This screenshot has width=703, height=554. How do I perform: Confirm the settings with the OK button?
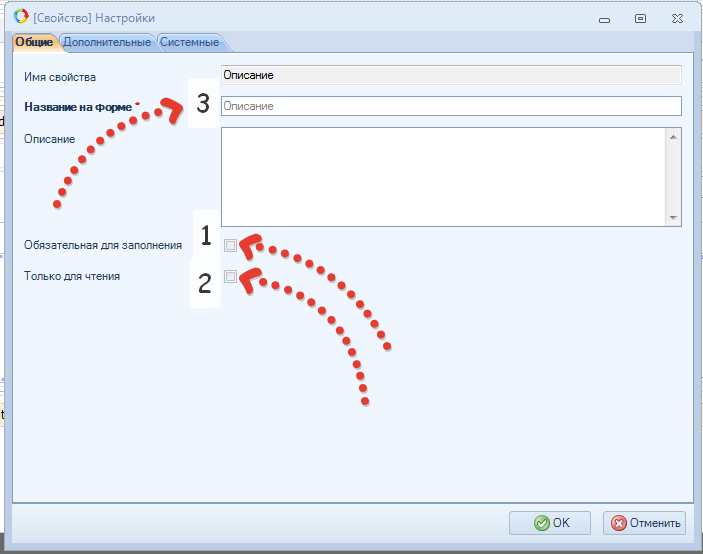553,522
